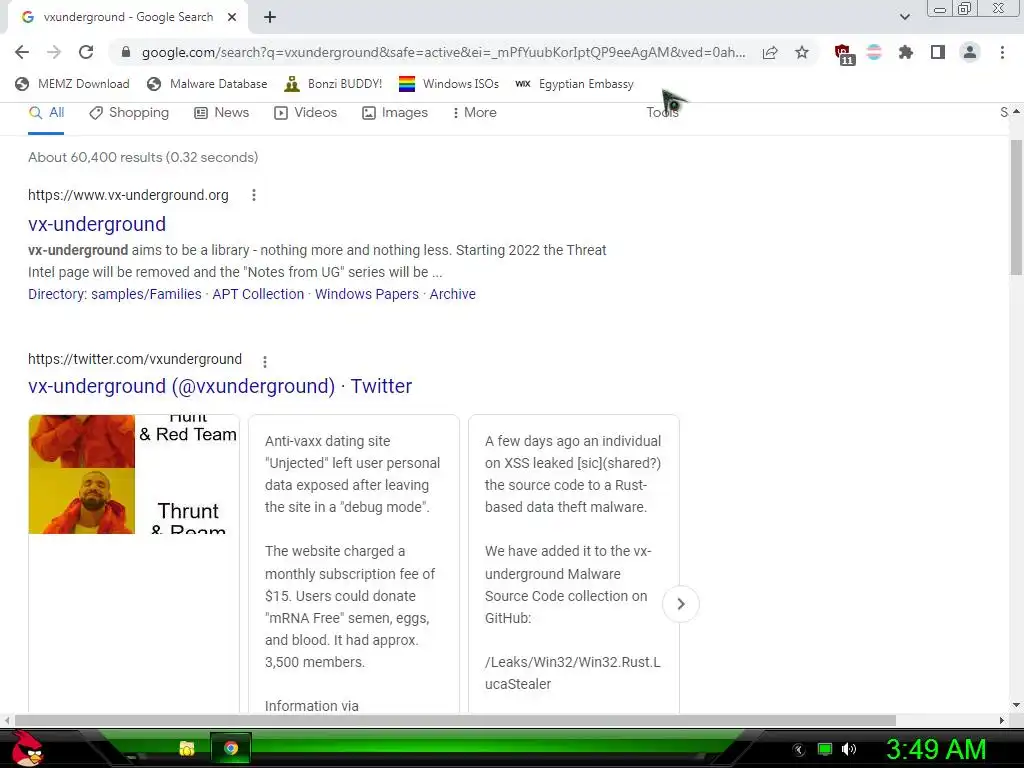The width and height of the screenshot is (1024, 768).
Task: Open the Chrome profile avatar
Action: pyautogui.click(x=970, y=52)
